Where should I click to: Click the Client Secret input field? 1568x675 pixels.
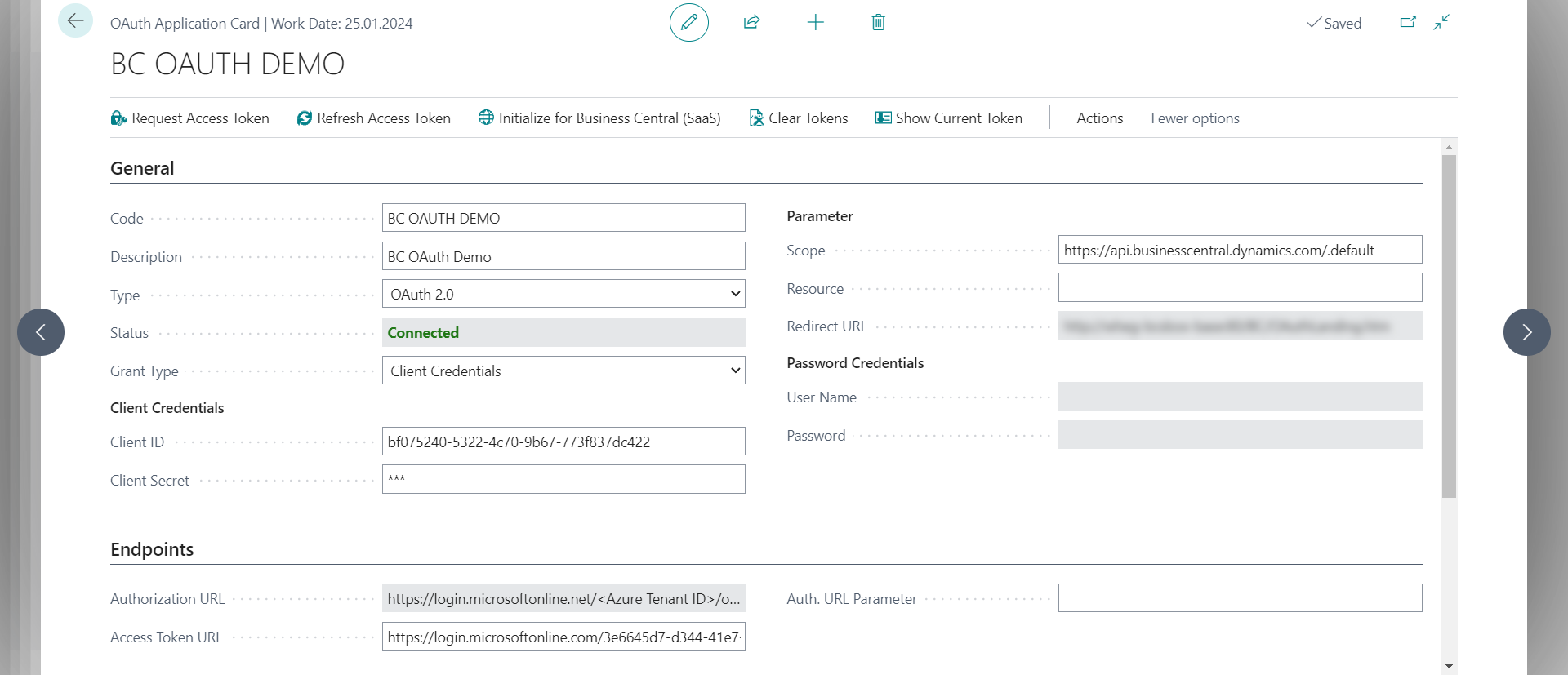[563, 479]
